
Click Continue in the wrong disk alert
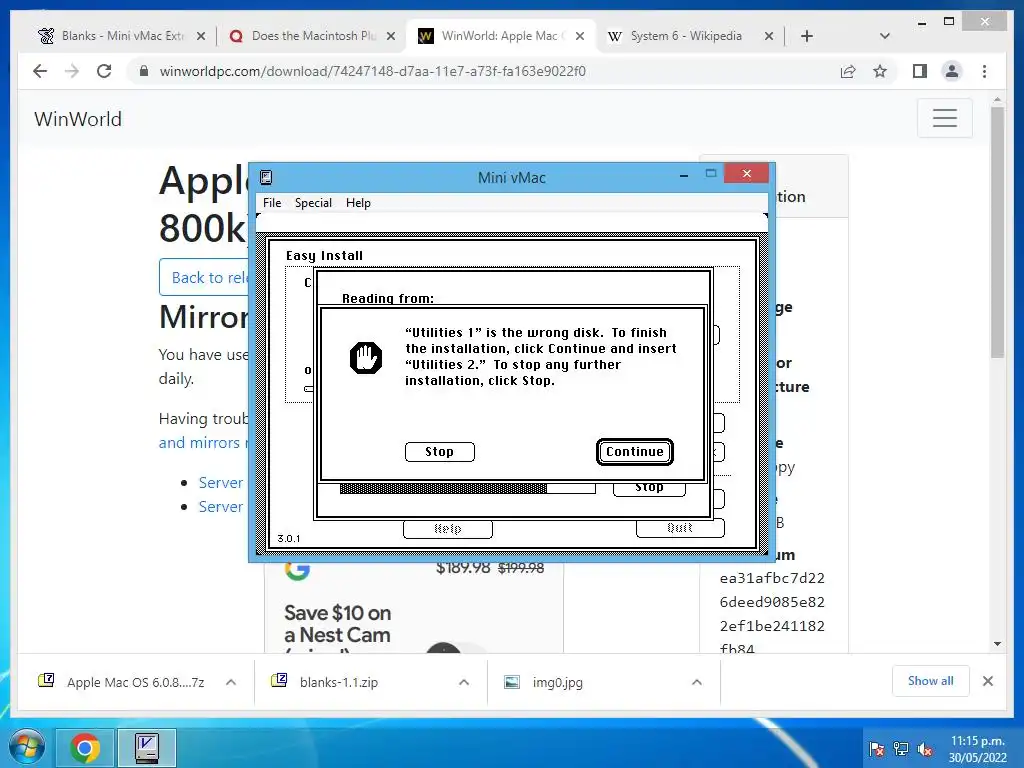[x=634, y=452]
